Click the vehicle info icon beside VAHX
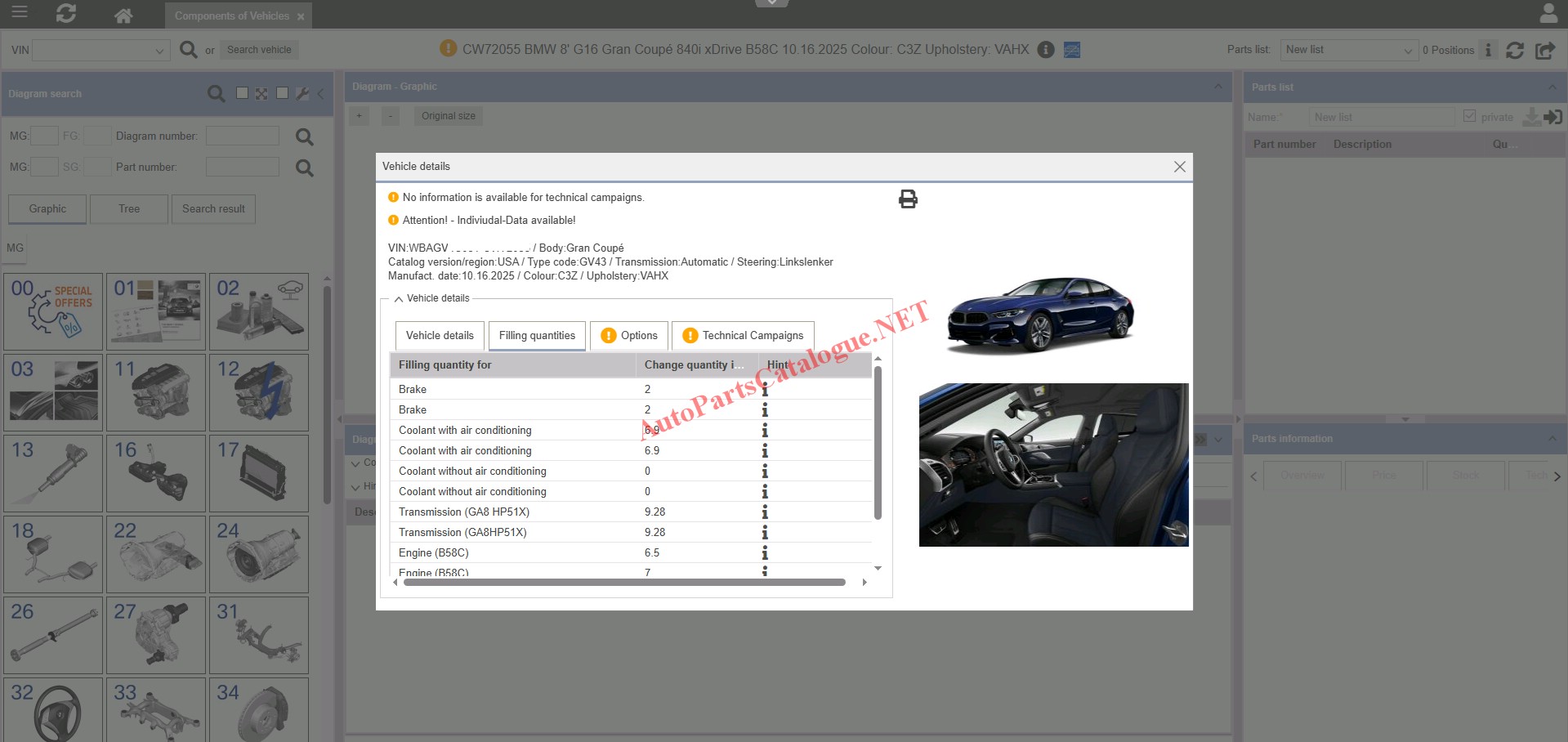 (x=1045, y=50)
